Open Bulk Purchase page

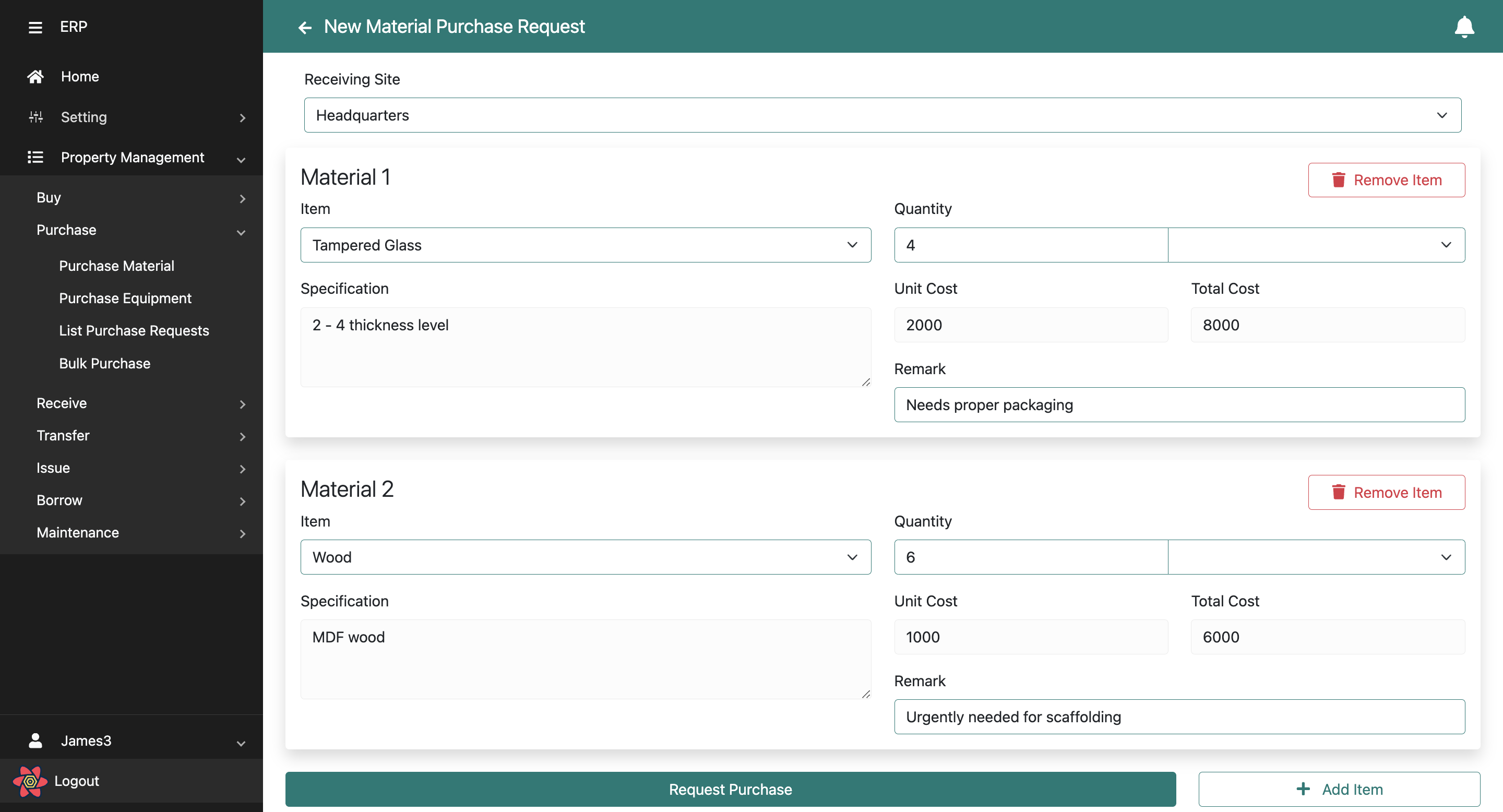click(x=104, y=363)
